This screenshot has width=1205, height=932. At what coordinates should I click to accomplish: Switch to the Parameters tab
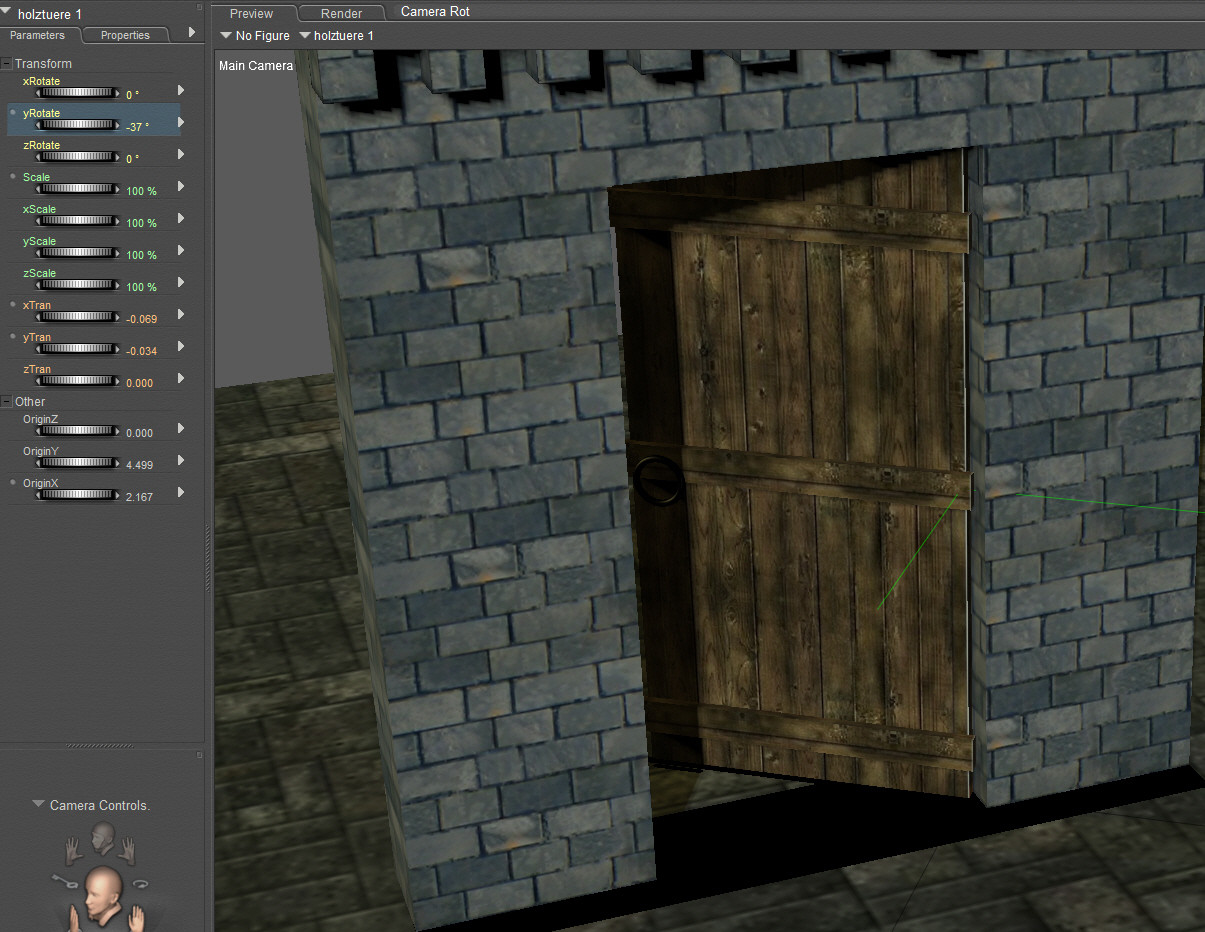(x=38, y=35)
